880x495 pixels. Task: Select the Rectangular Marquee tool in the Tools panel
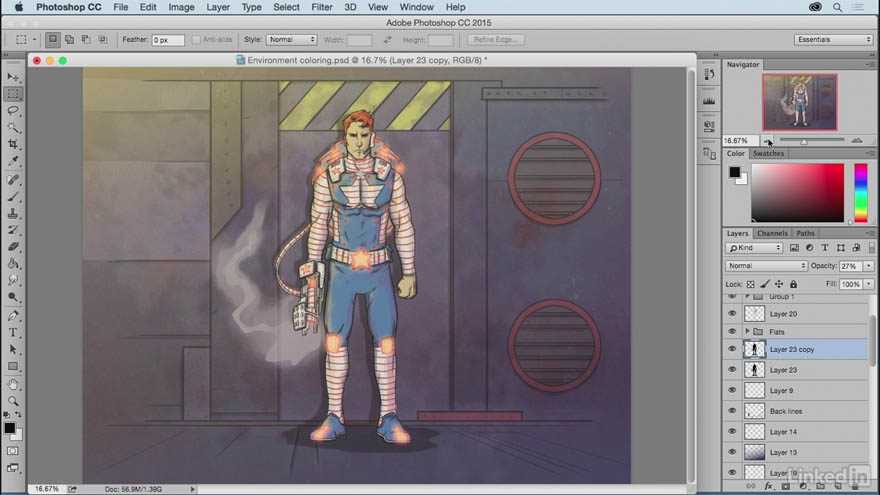13,94
